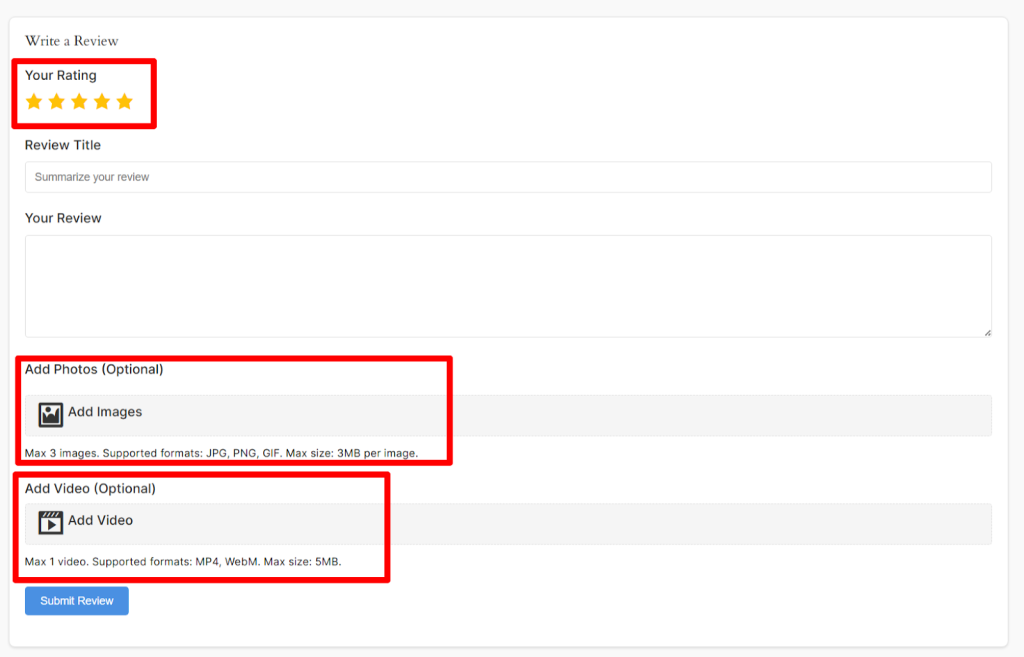Click the Write a Review heading

click(72, 41)
